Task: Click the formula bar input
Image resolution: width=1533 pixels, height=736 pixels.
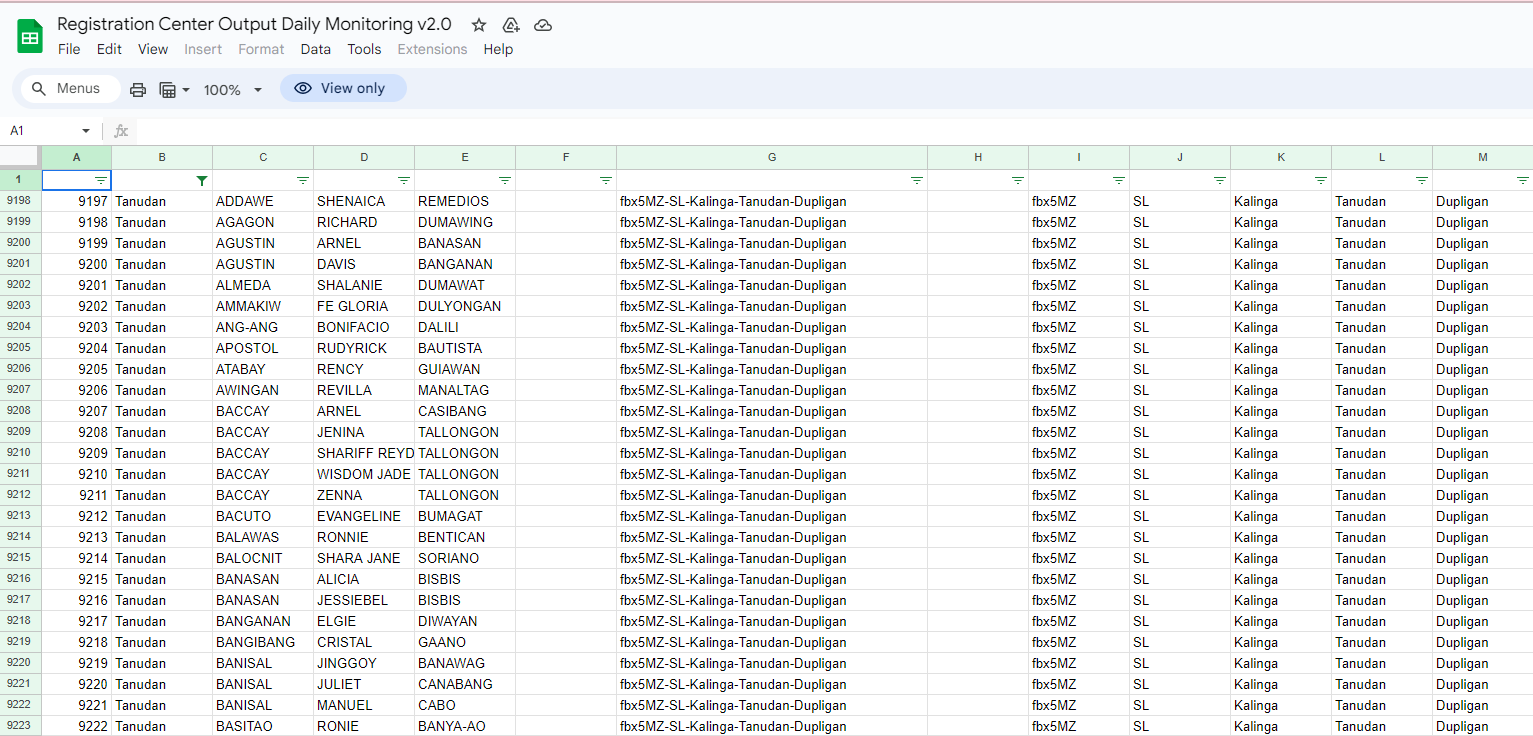Action: (834, 131)
